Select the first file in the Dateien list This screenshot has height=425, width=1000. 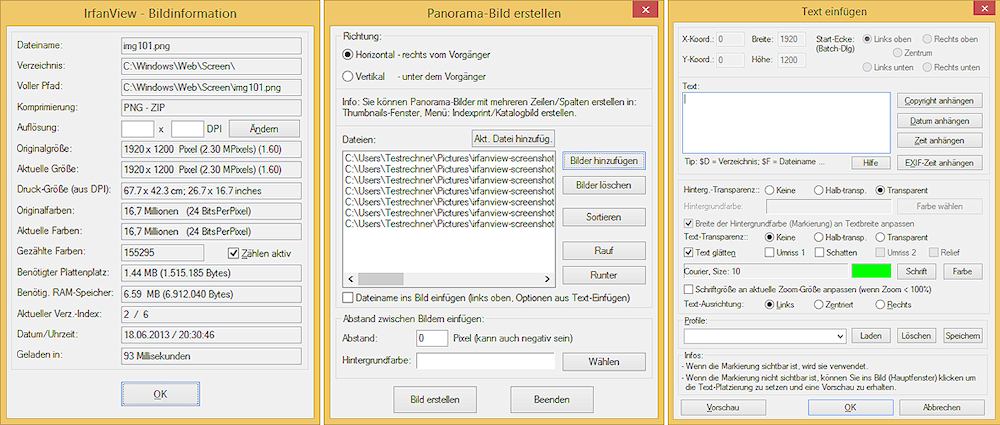click(450, 156)
